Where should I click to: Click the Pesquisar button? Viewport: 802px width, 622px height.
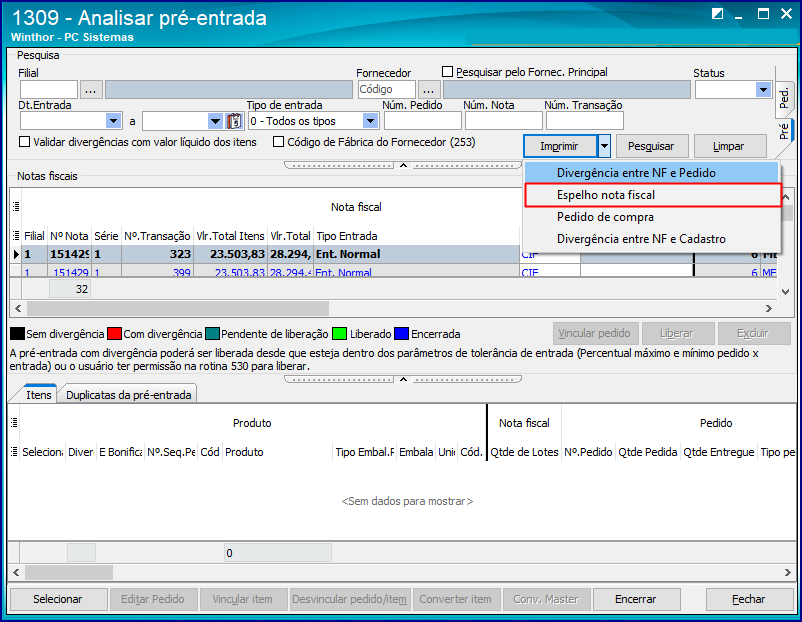point(652,146)
